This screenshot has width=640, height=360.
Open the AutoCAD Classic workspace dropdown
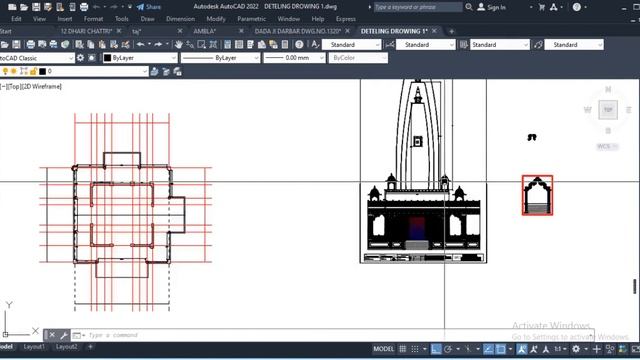point(37,58)
